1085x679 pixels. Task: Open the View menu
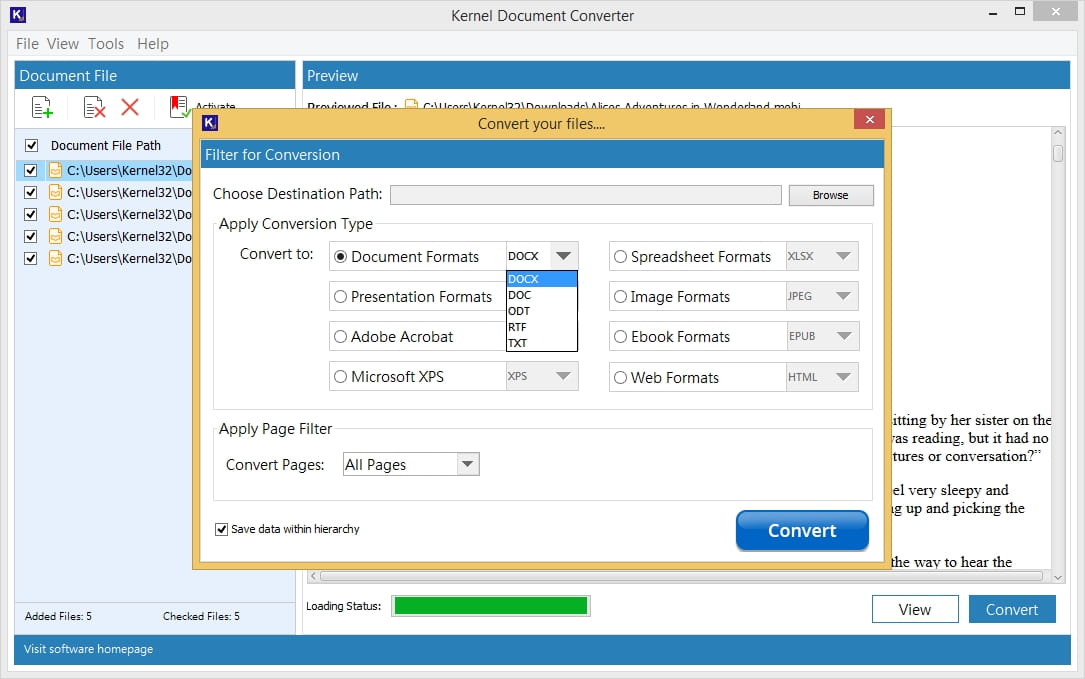point(62,44)
